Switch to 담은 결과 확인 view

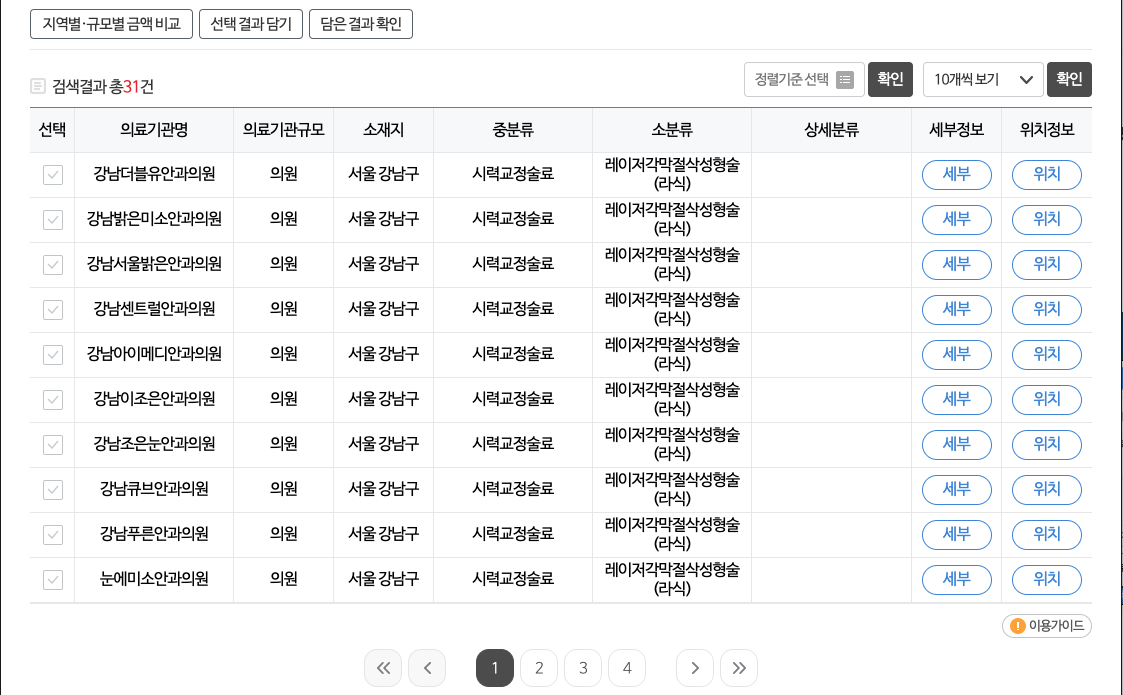(x=362, y=24)
